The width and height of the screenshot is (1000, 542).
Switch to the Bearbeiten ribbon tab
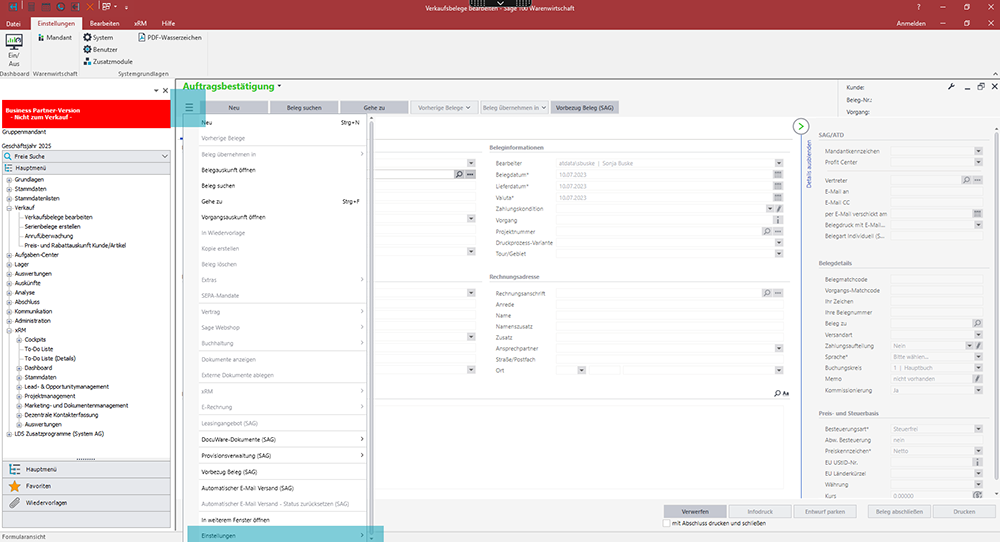106,22
